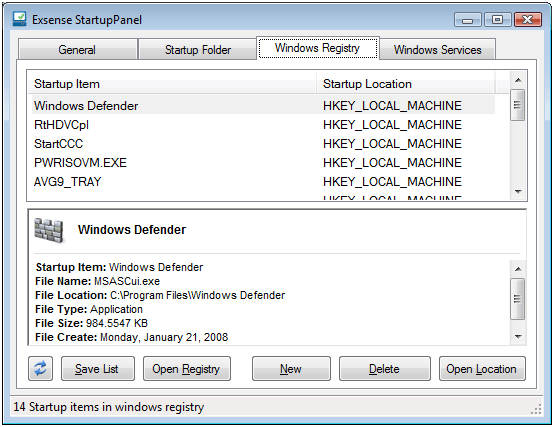Sort by the Startup Item column header
This screenshot has height=427, width=554.
(x=172, y=84)
